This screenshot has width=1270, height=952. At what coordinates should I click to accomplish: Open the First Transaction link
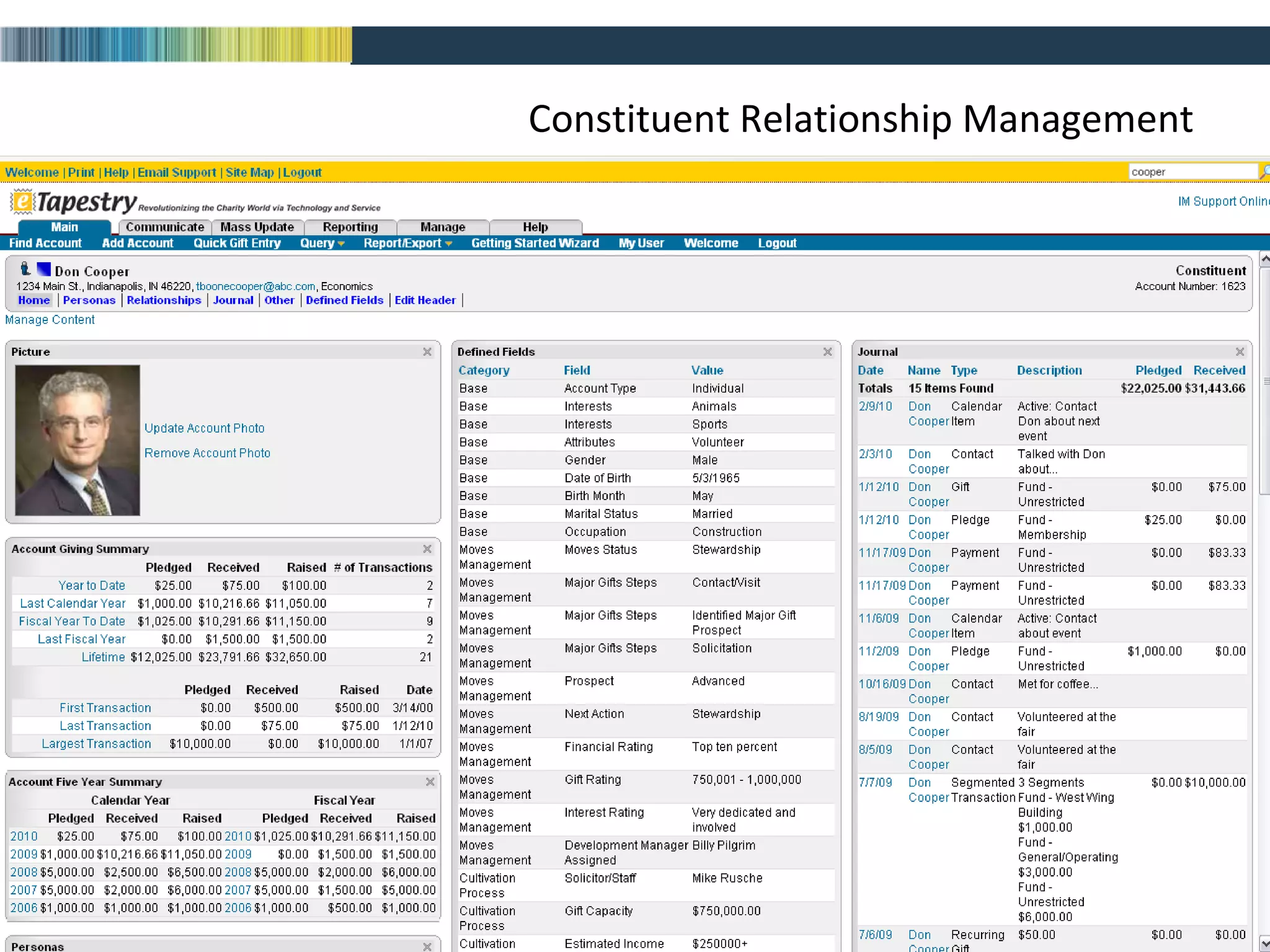click(105, 708)
